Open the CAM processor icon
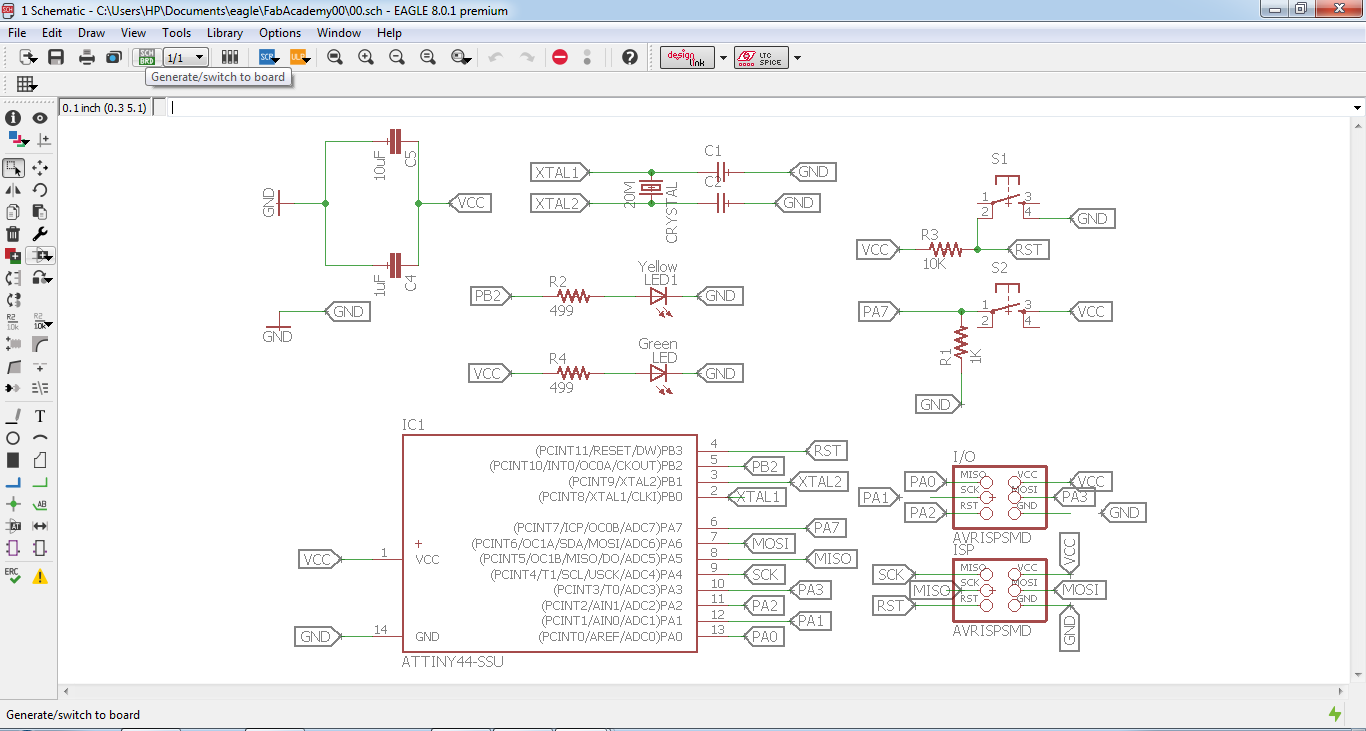Screen dimensions: 1366x731 click(x=113, y=57)
